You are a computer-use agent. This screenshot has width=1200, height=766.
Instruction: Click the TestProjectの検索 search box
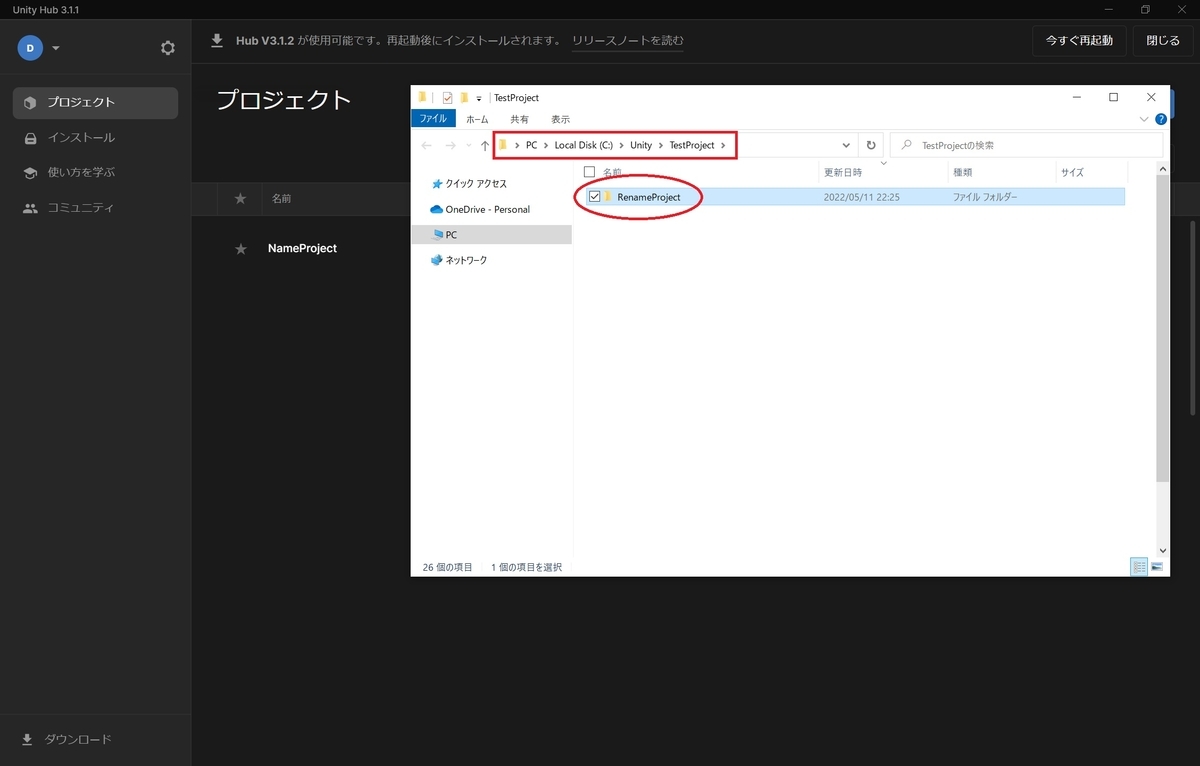[1028, 145]
